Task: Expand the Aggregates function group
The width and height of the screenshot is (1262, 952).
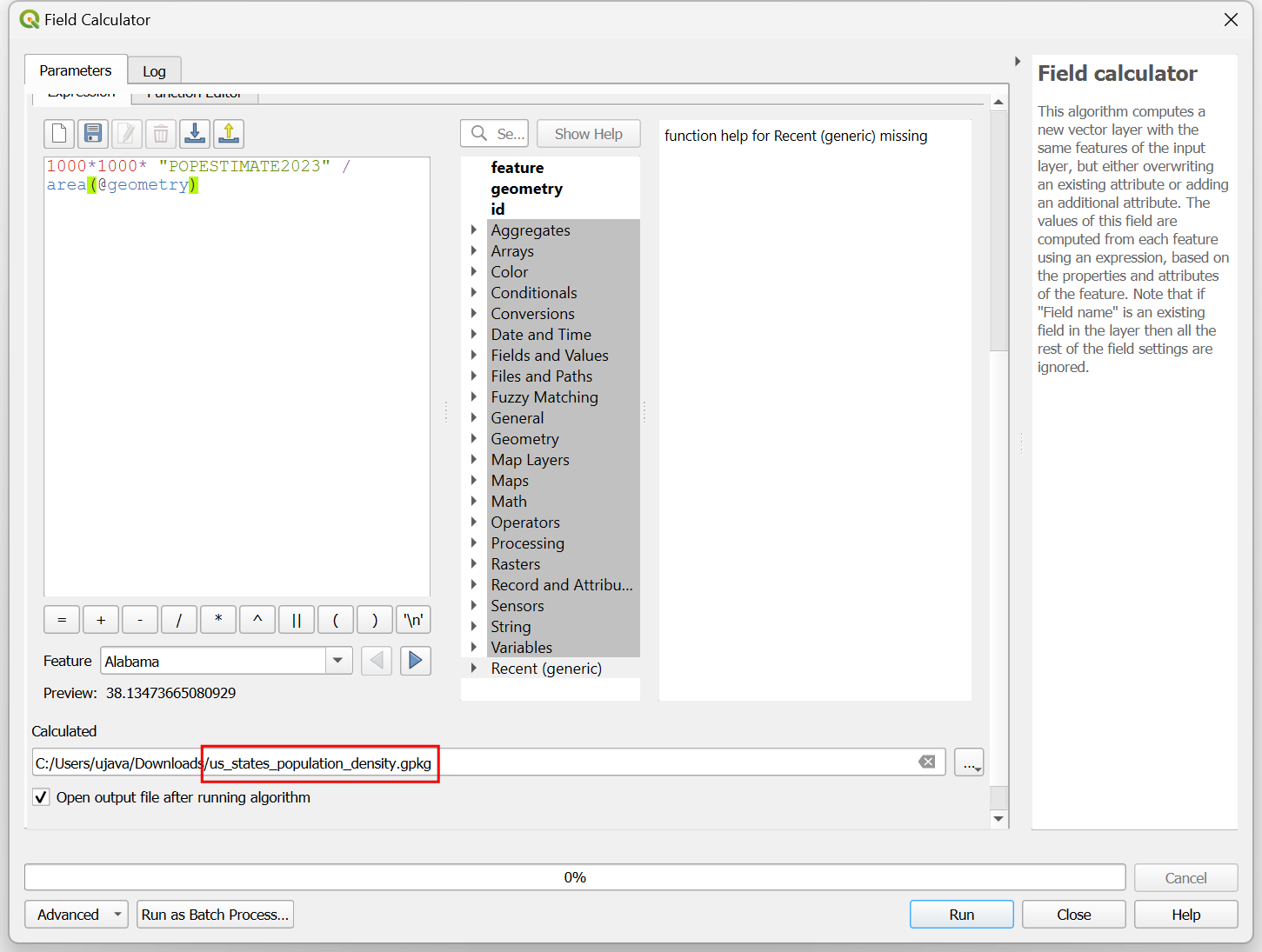Action: (474, 230)
